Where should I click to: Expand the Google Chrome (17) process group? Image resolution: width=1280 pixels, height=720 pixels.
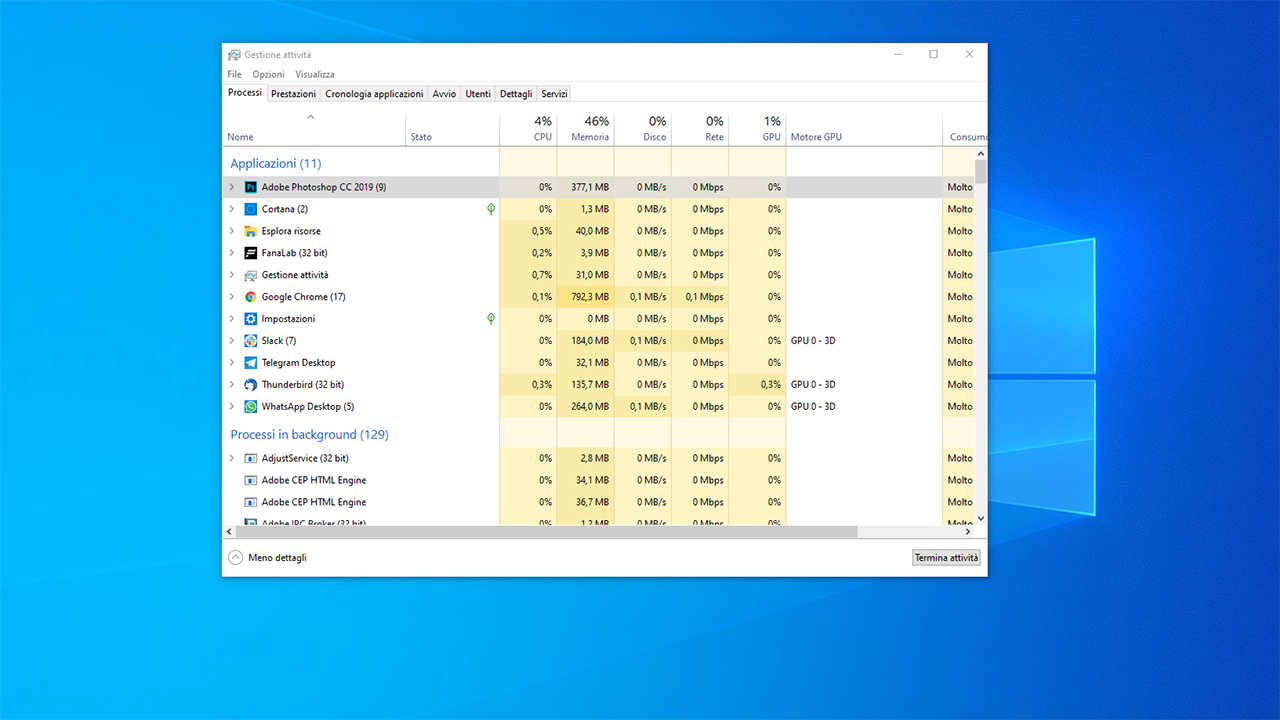231,297
